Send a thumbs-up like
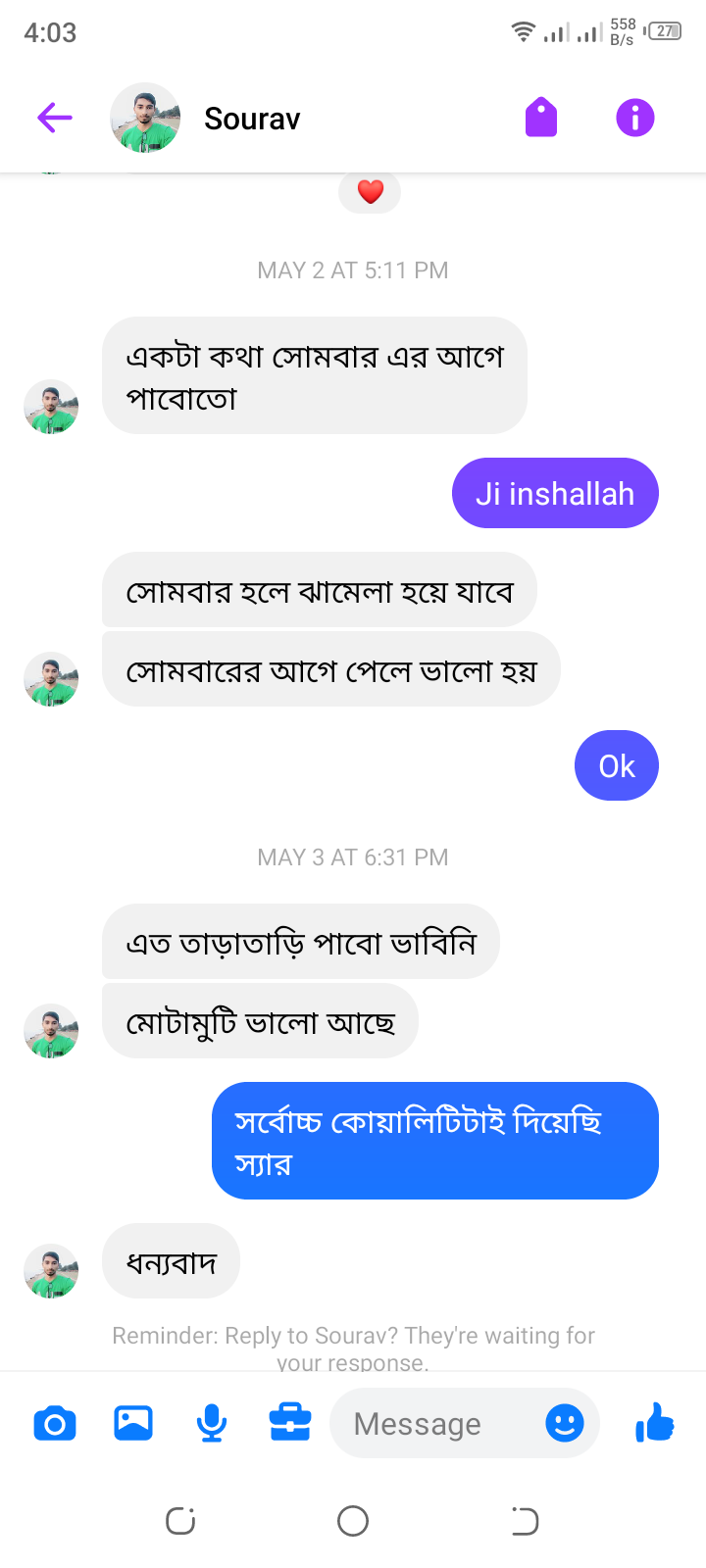The height and width of the screenshot is (1568, 706). point(655,1423)
